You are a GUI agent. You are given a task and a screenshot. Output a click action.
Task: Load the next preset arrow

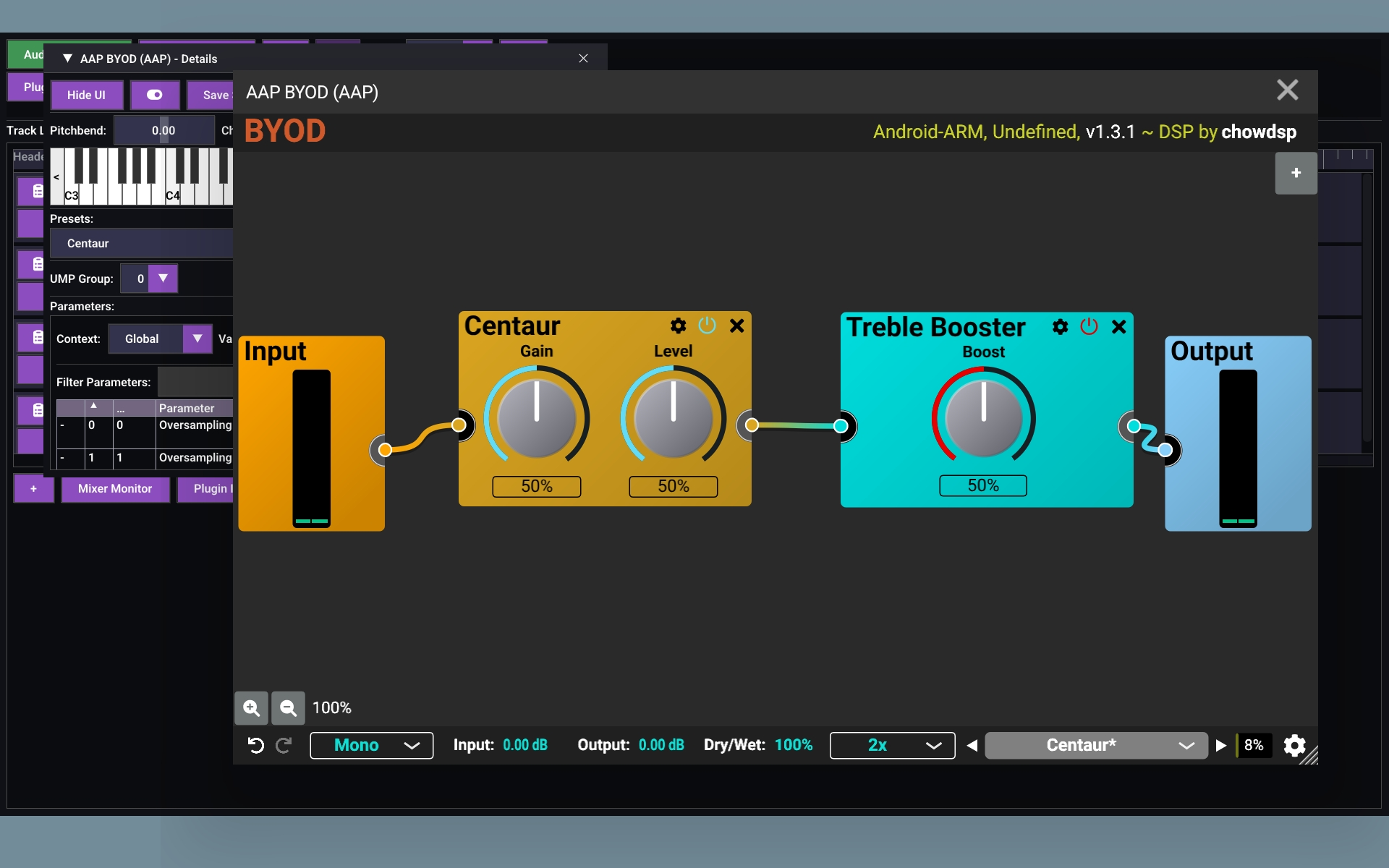point(1221,745)
